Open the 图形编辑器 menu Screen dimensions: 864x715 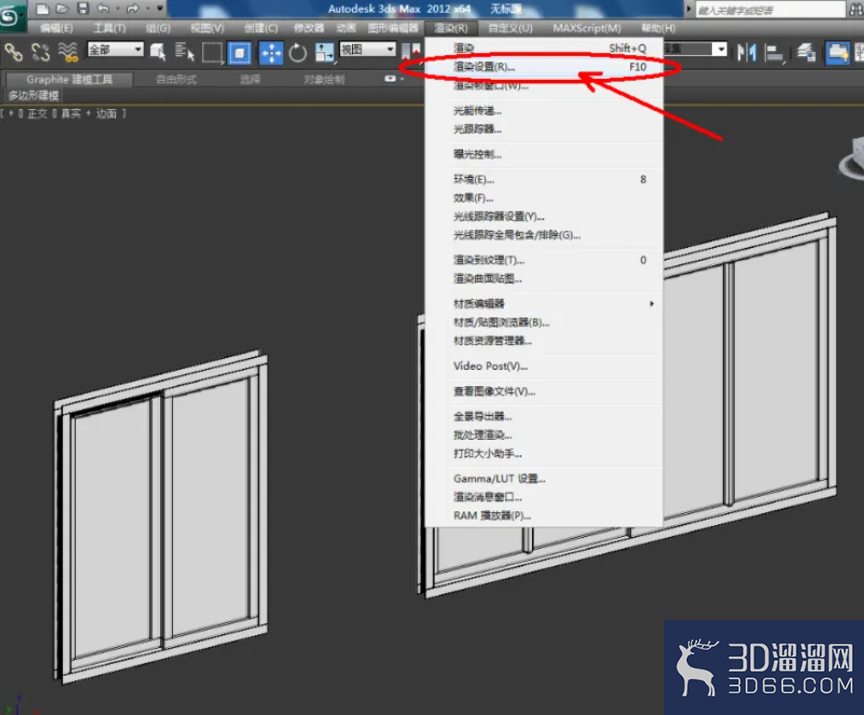[x=393, y=28]
